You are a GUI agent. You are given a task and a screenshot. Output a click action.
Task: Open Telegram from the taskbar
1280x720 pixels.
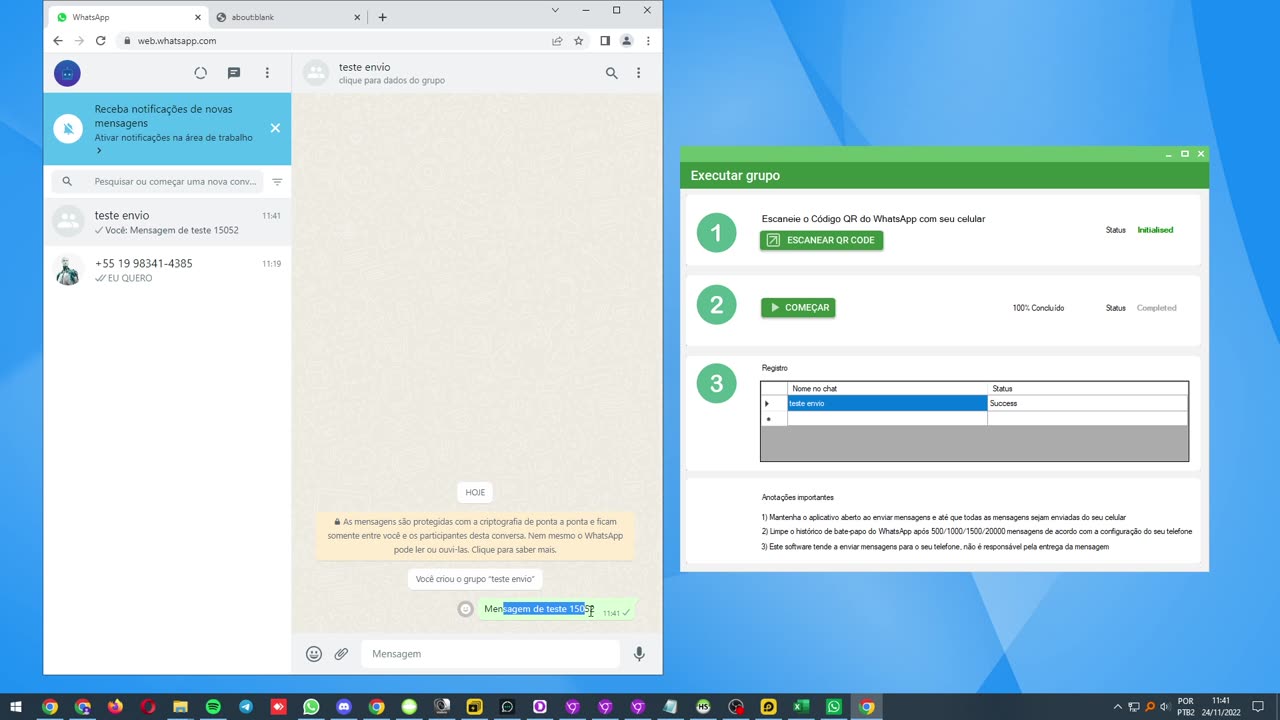[246, 707]
